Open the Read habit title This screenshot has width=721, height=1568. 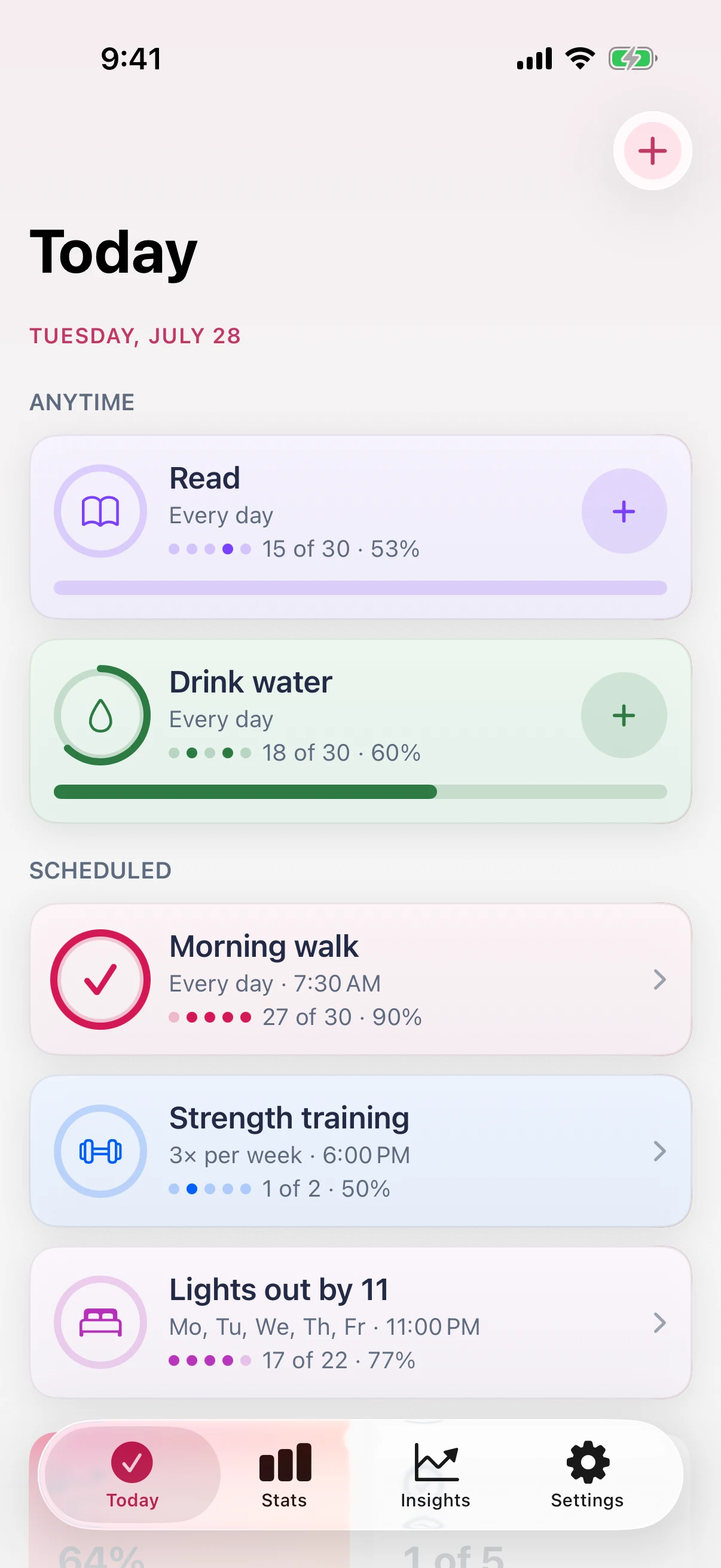pos(204,478)
